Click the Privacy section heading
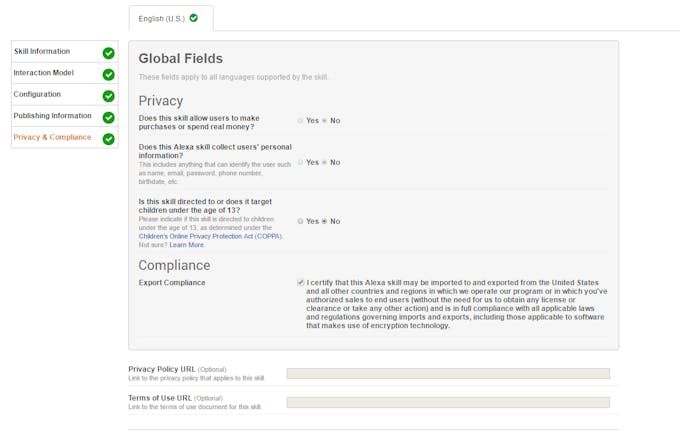Screen dimensions: 680x435 [161, 101]
